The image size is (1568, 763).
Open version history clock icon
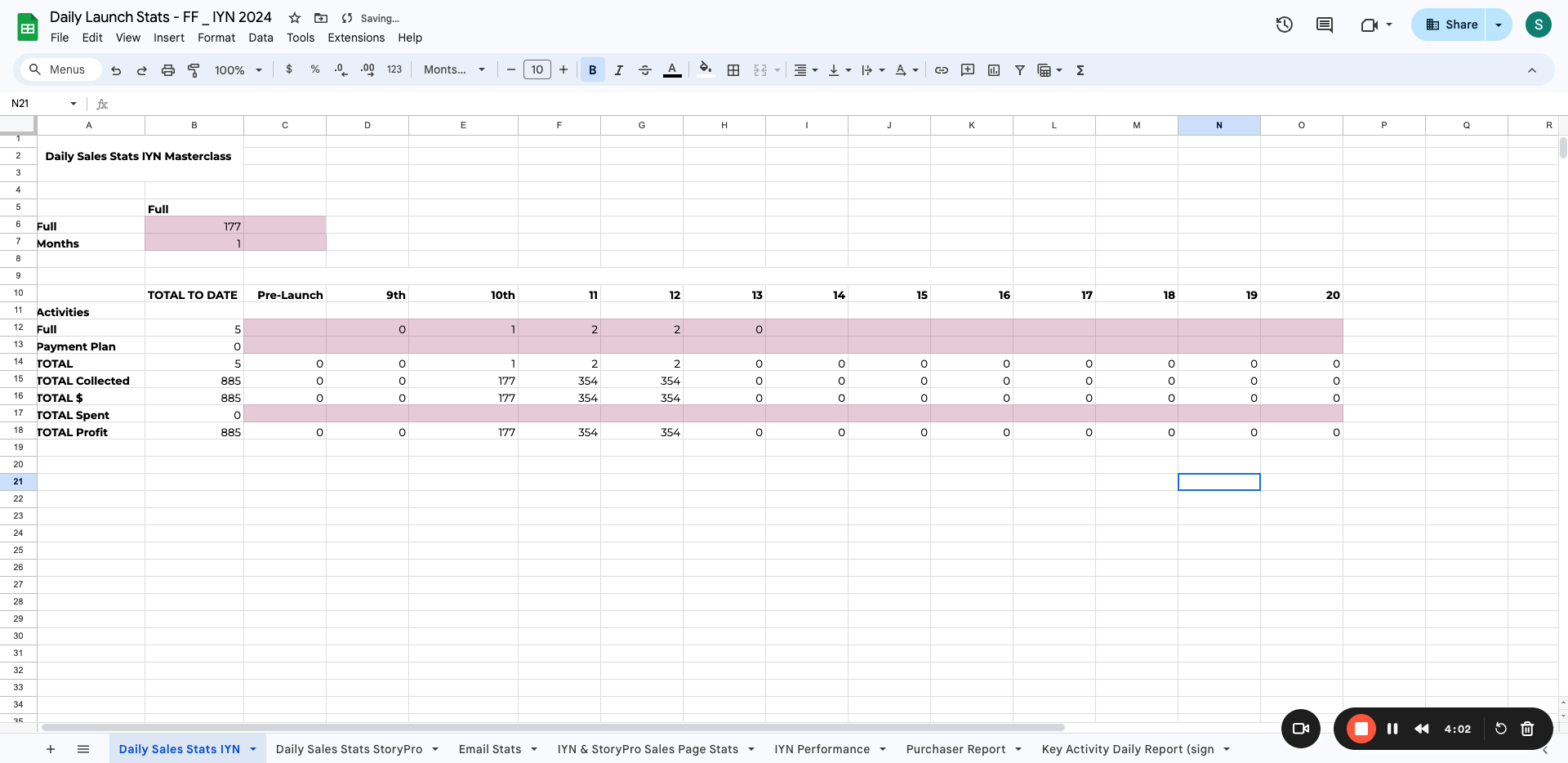tap(1285, 25)
